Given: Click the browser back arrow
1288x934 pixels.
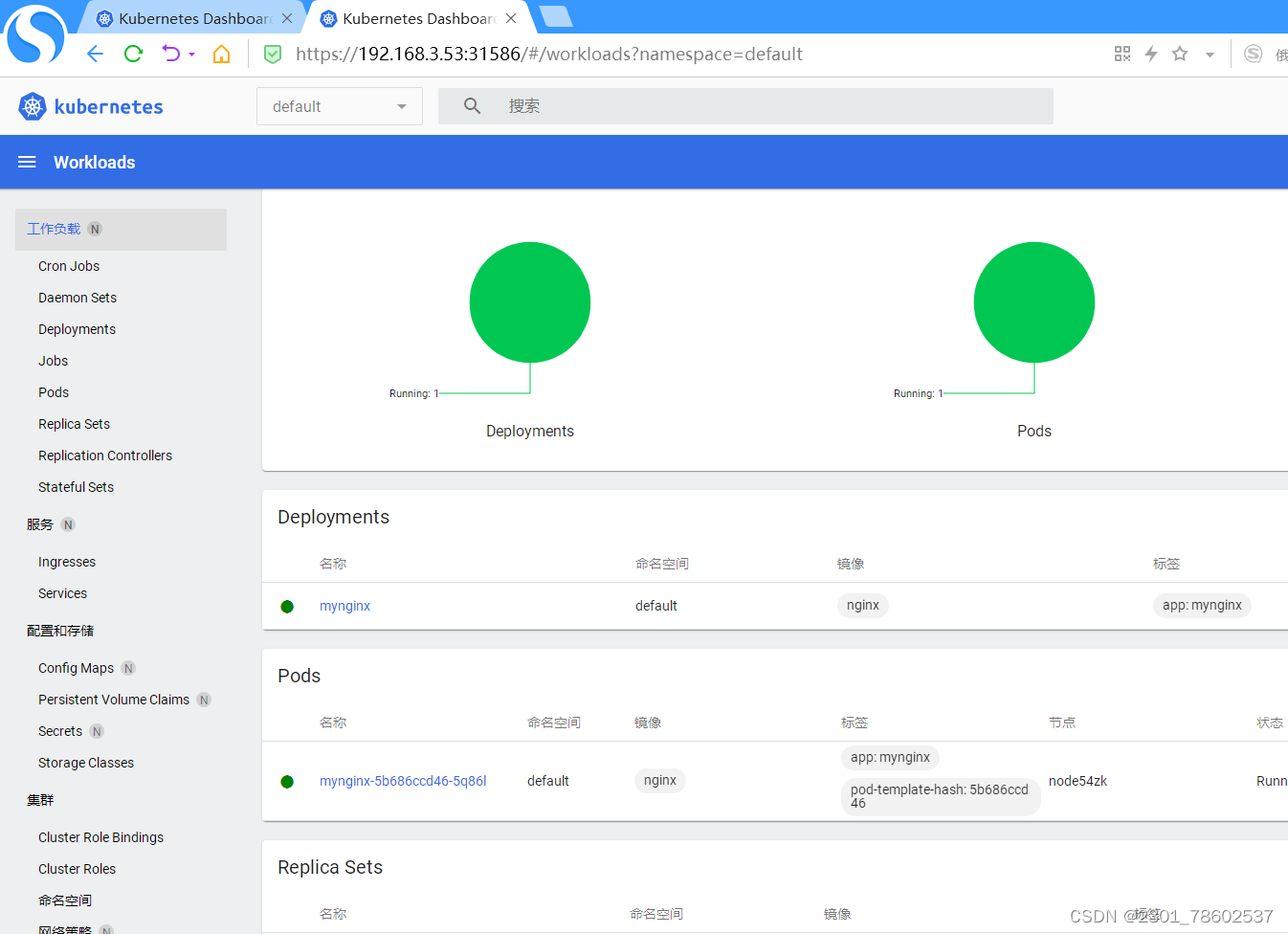Looking at the screenshot, I should click(95, 55).
